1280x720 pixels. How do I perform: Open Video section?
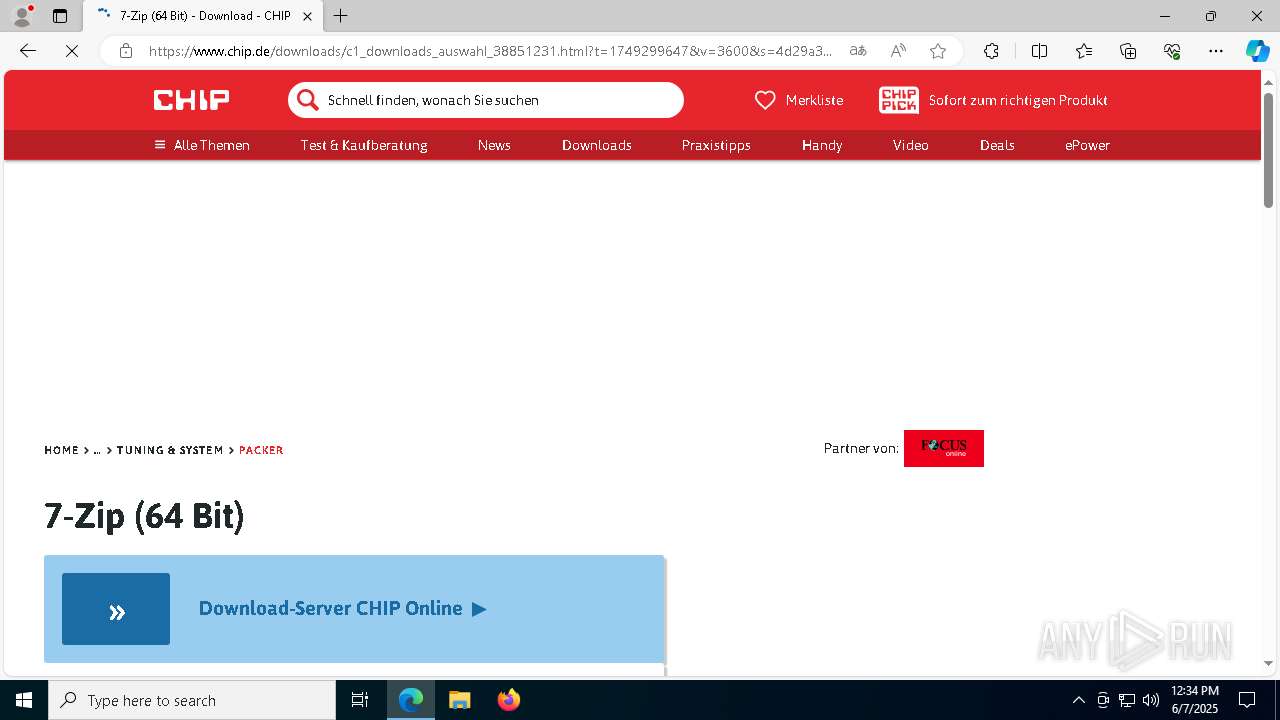pos(911,145)
